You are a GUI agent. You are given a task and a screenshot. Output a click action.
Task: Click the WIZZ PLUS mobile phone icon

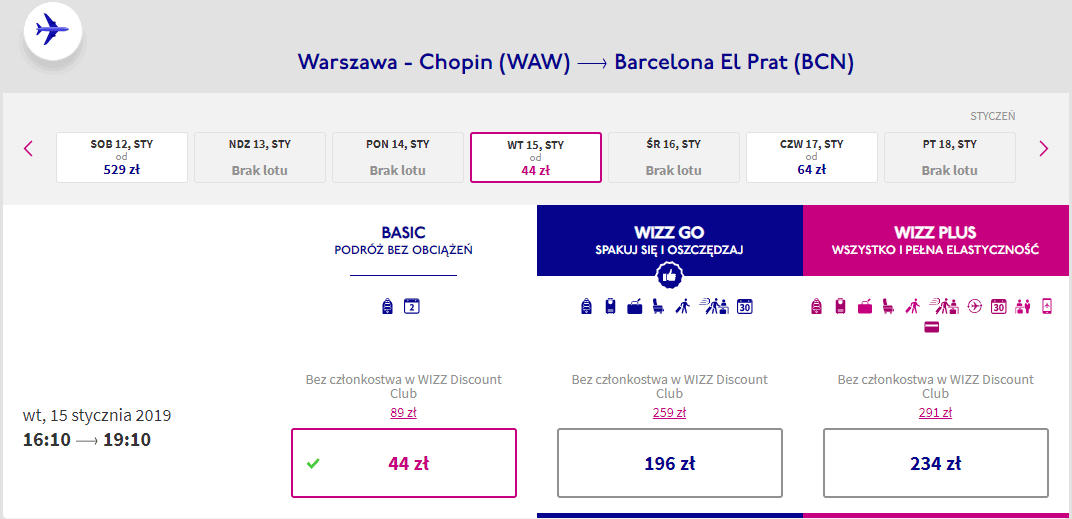pos(1047,307)
